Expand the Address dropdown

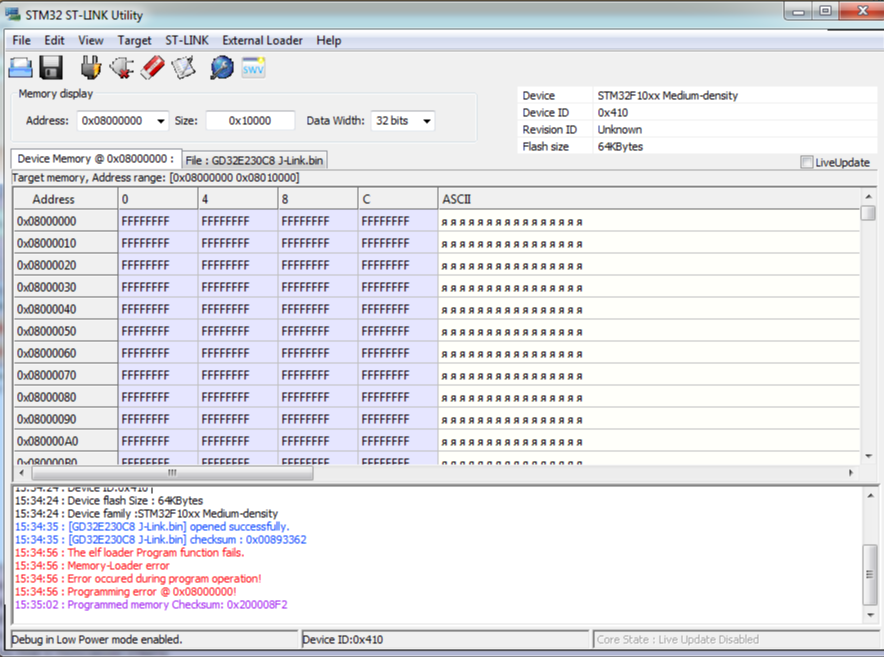click(x=160, y=121)
